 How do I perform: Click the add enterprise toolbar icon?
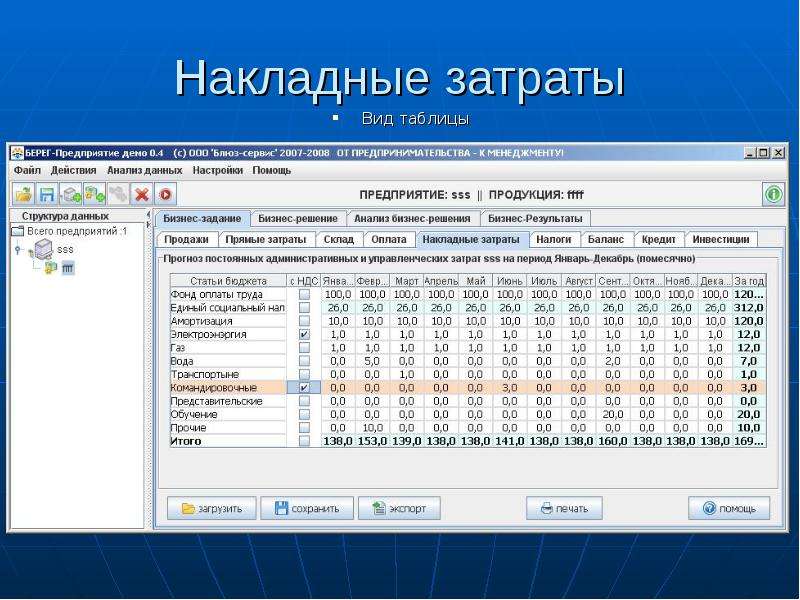pyautogui.click(x=71, y=195)
